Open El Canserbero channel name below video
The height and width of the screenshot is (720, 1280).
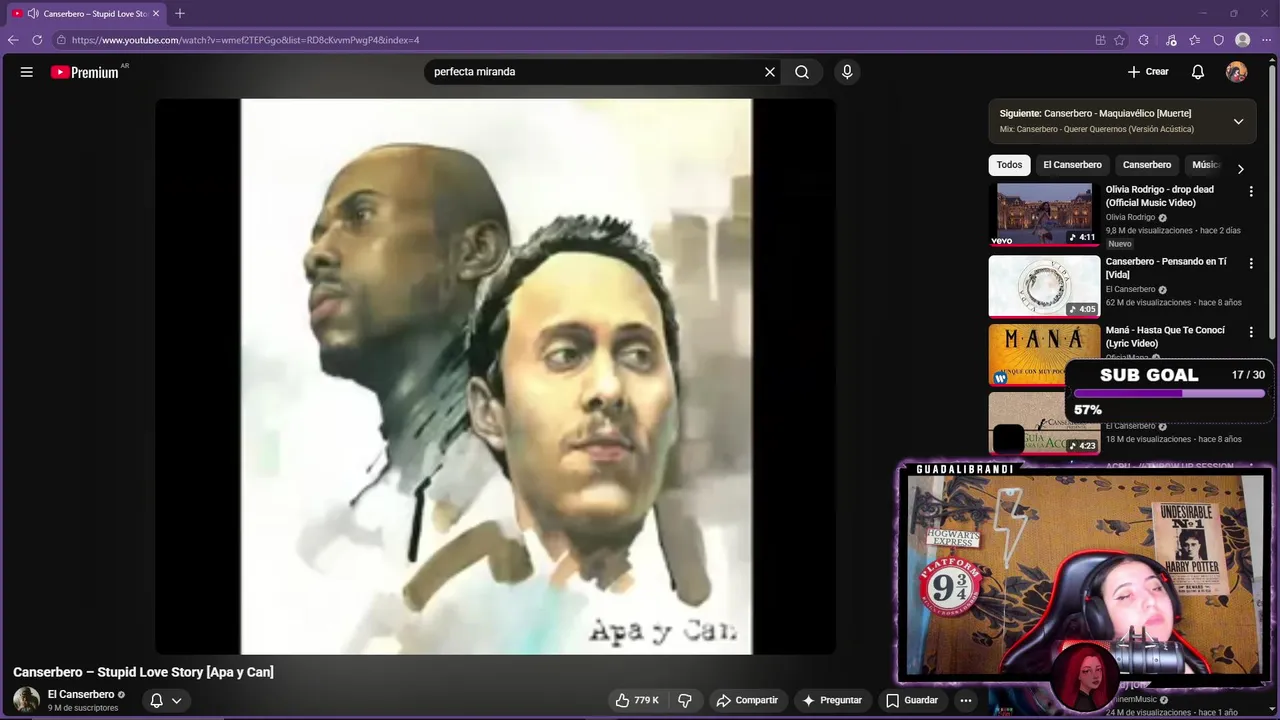(x=81, y=694)
